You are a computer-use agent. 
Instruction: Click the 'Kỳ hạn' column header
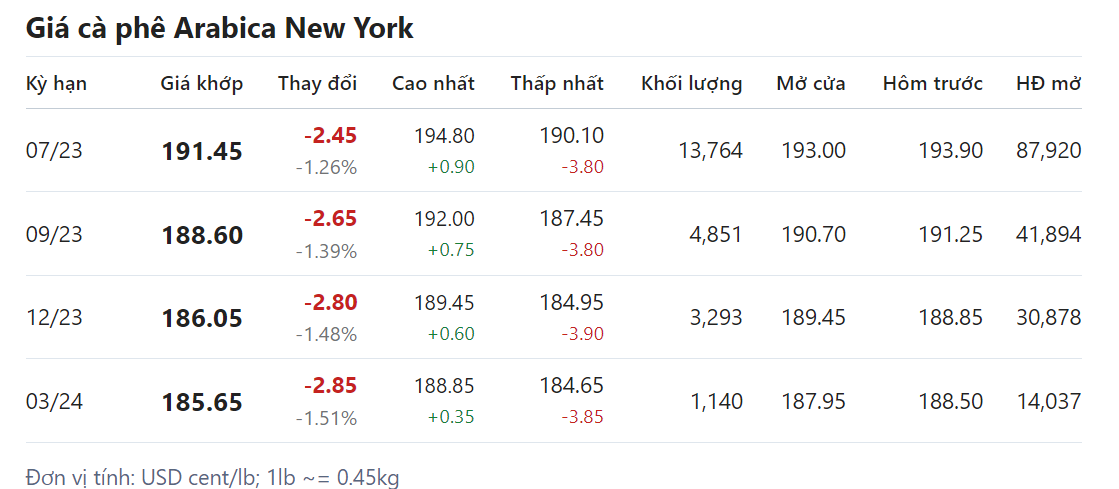[56, 84]
